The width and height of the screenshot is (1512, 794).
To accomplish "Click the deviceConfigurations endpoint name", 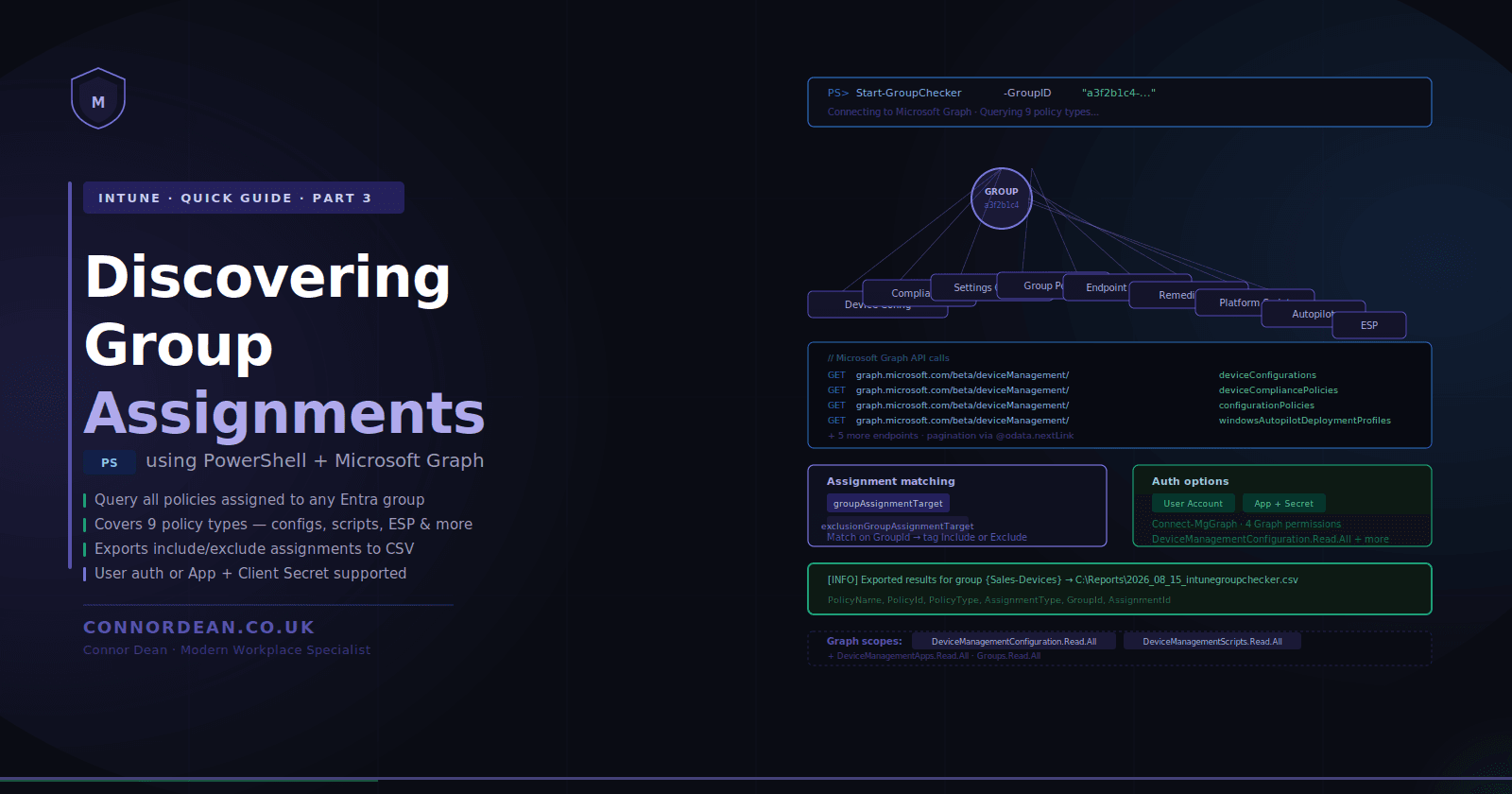I will pyautogui.click(x=1267, y=375).
